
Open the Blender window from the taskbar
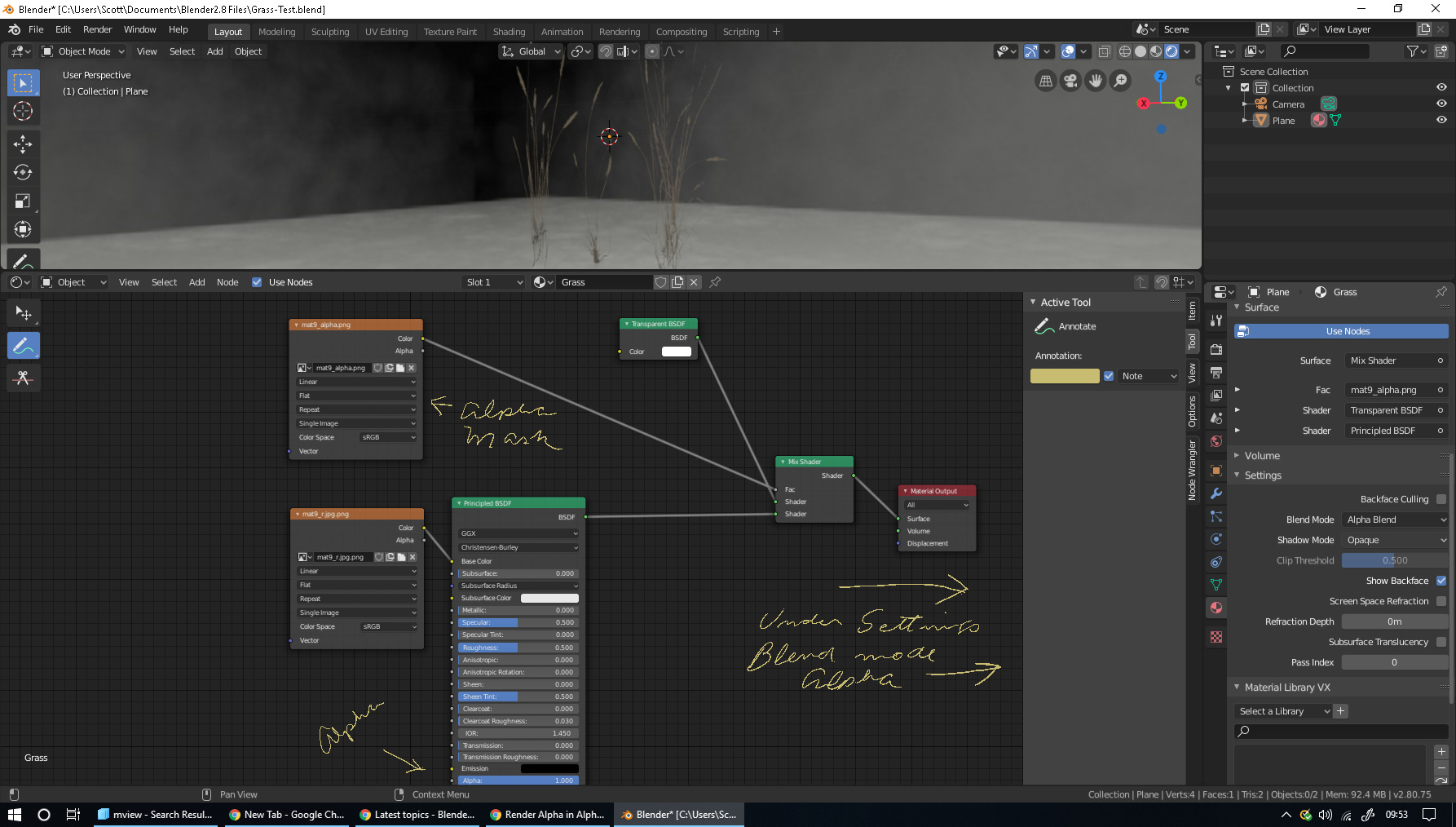tap(678, 814)
